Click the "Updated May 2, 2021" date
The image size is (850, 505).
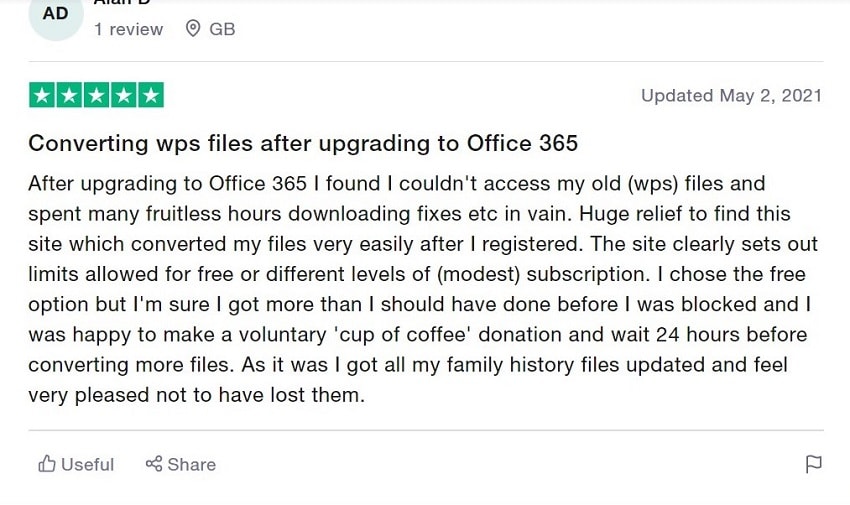[x=731, y=96]
